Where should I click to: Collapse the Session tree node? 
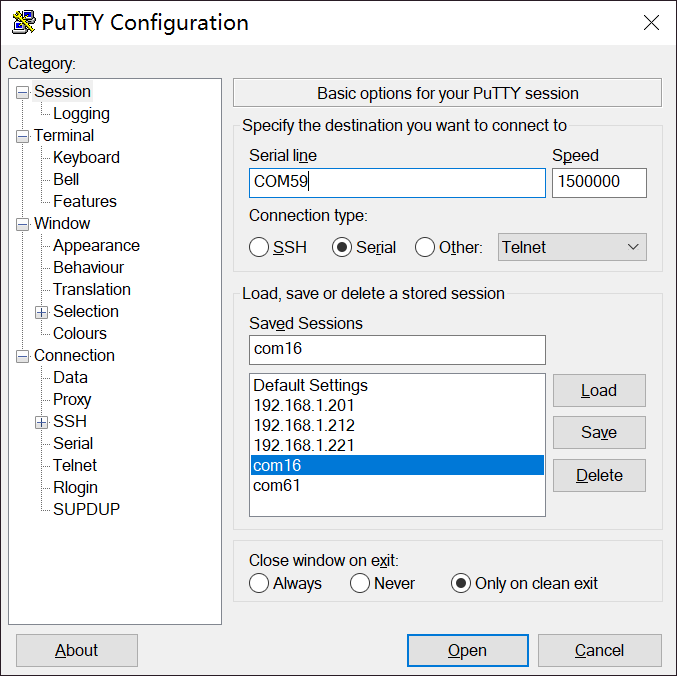22,92
